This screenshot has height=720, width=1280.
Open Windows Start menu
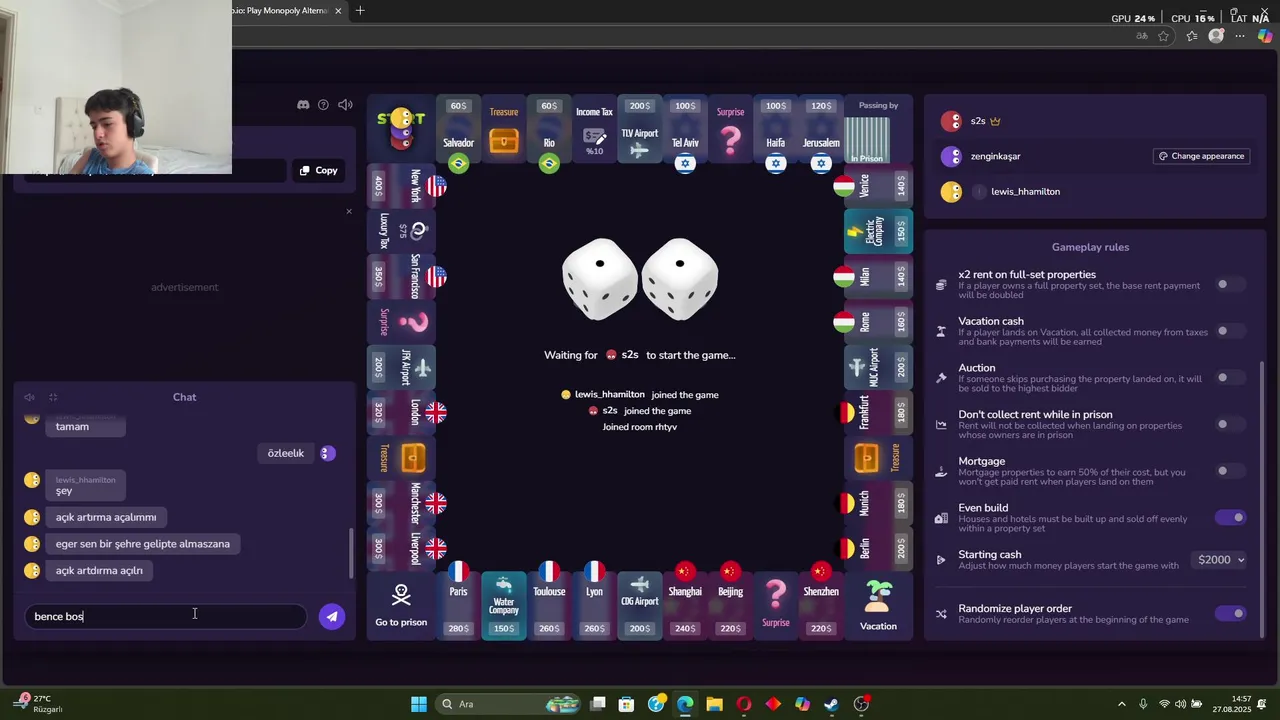pyautogui.click(x=419, y=704)
